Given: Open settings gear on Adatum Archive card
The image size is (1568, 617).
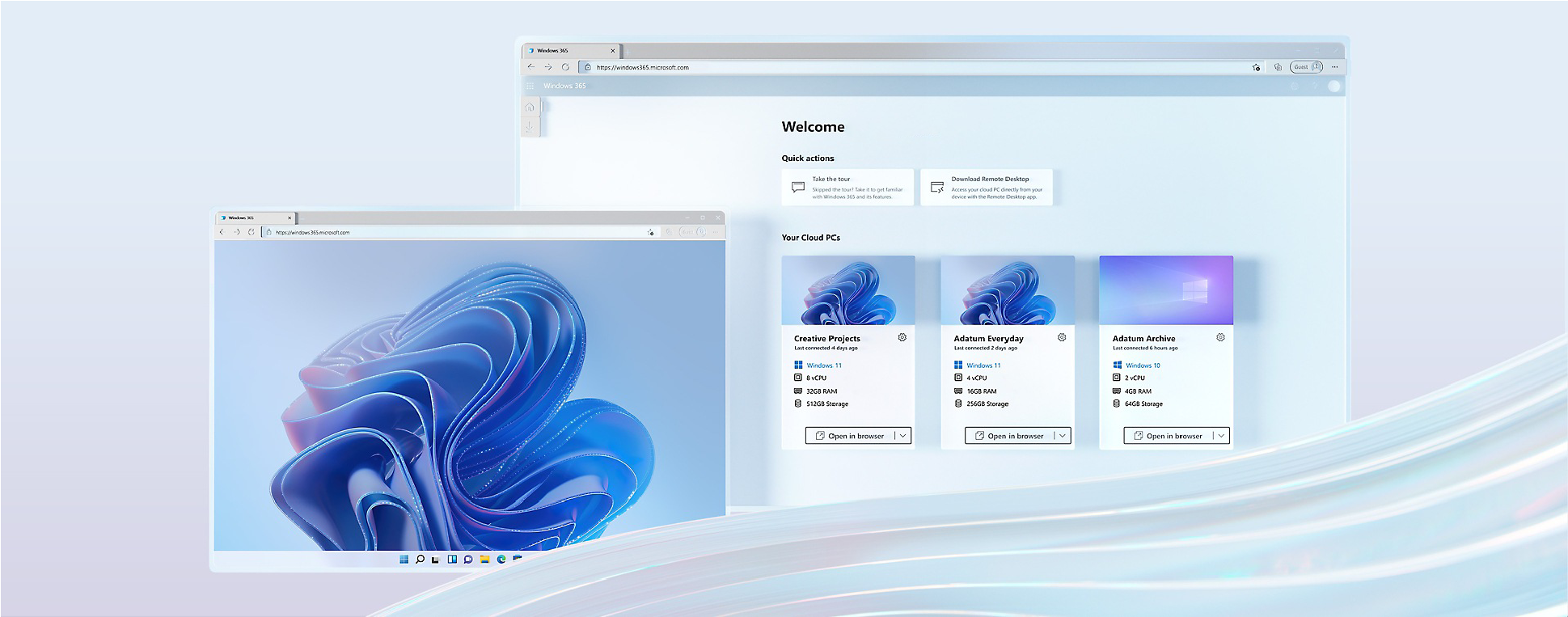Looking at the screenshot, I should coord(1220,337).
